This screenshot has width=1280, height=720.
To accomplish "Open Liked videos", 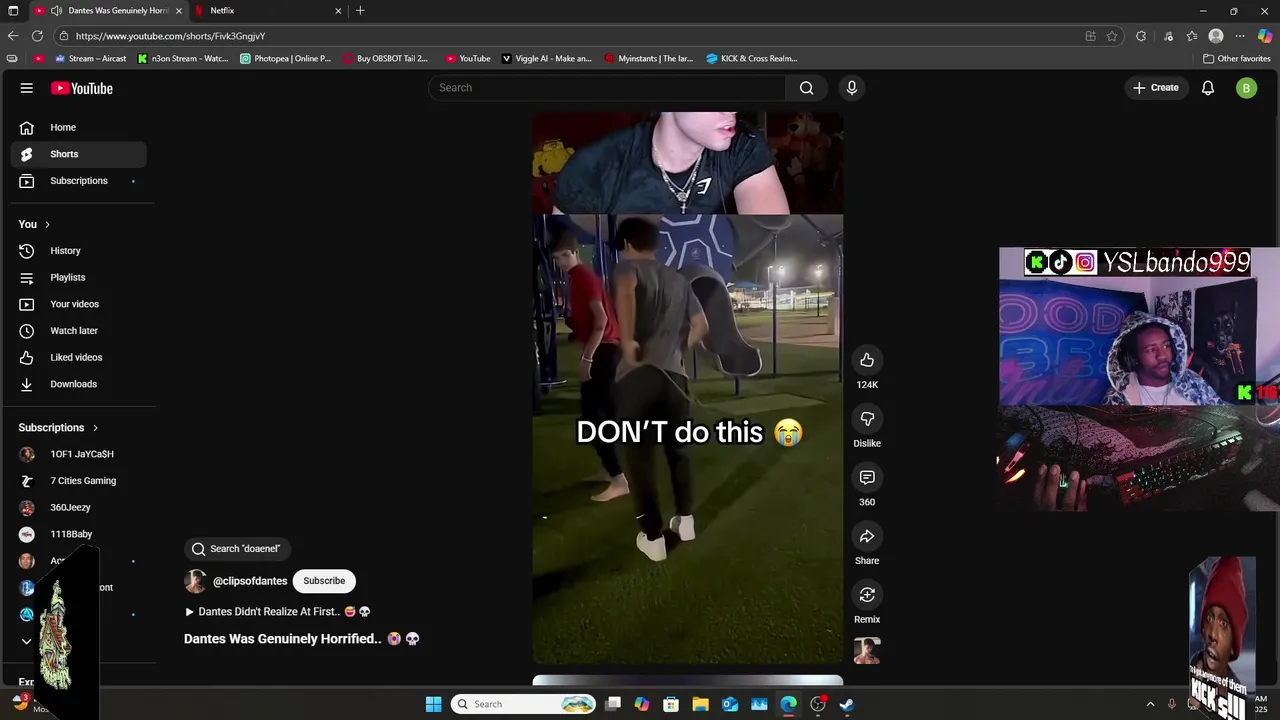I will 79,357.
